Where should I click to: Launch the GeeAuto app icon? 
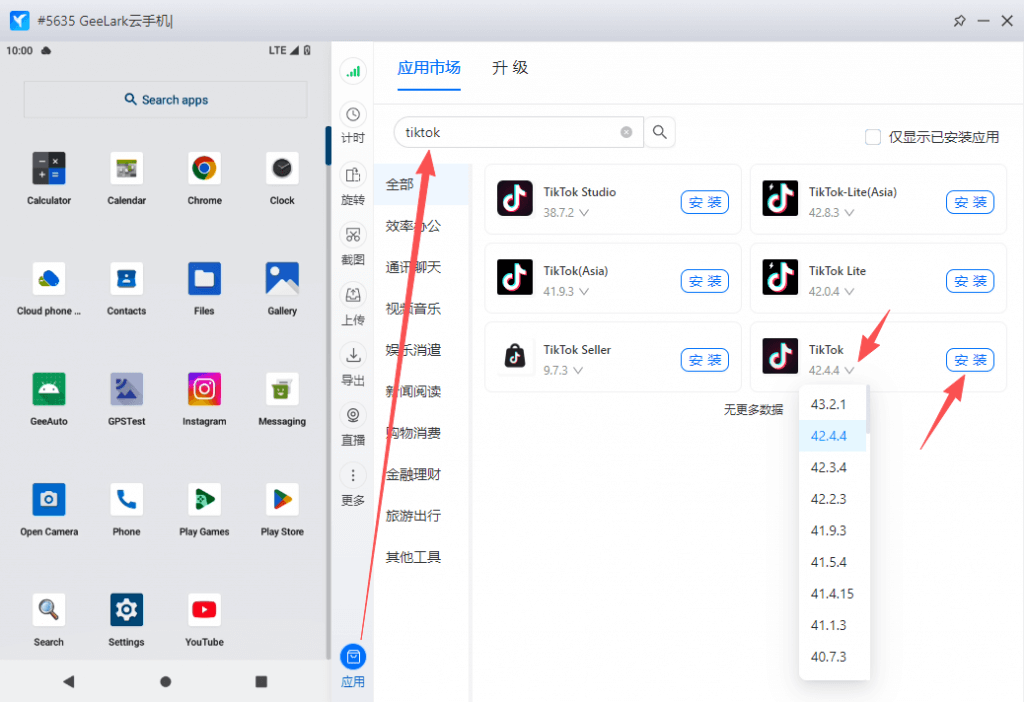click(x=49, y=389)
